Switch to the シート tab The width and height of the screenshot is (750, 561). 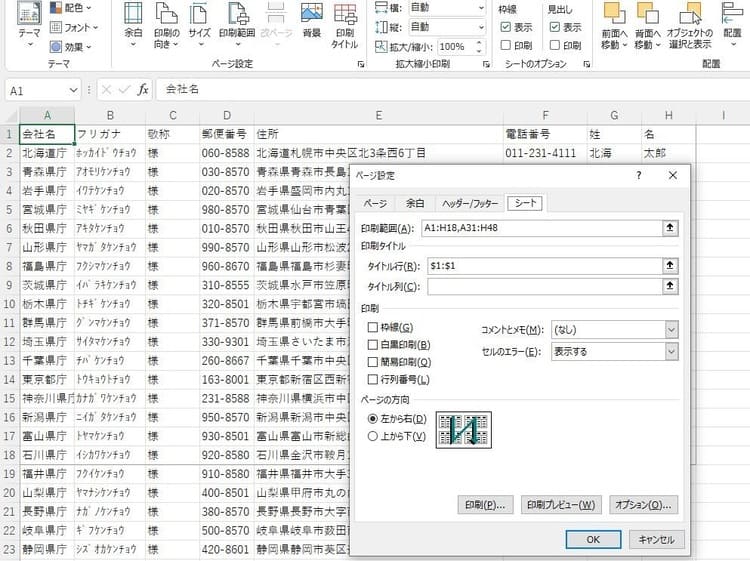pyautogui.click(x=525, y=203)
